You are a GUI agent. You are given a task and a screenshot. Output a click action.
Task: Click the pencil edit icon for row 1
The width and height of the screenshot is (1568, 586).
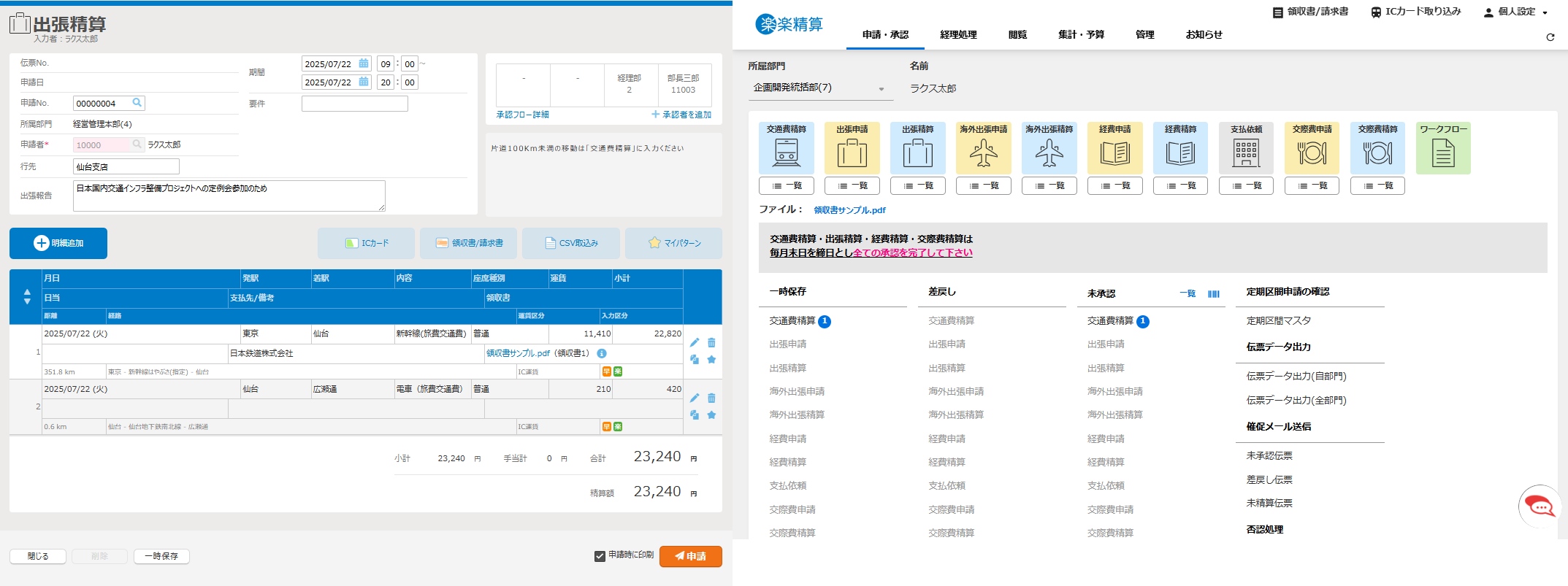pos(694,342)
